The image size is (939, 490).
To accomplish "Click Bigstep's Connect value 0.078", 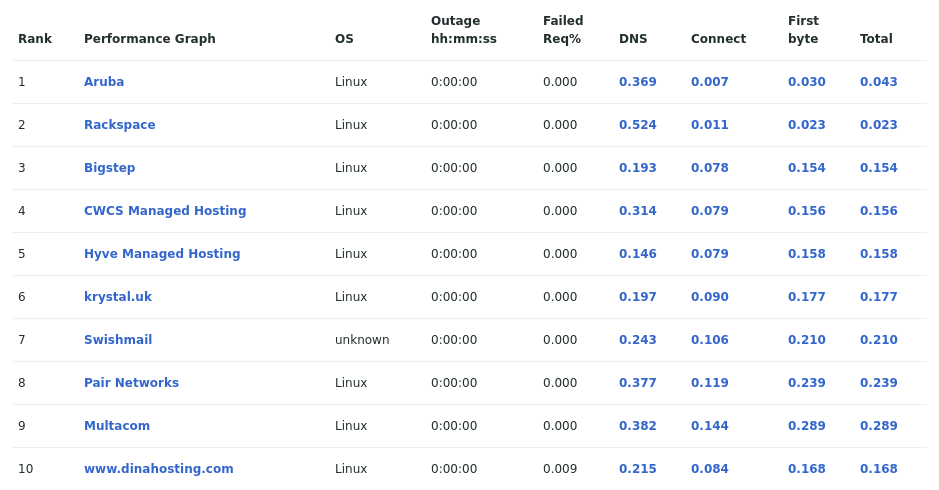I will [709, 168].
